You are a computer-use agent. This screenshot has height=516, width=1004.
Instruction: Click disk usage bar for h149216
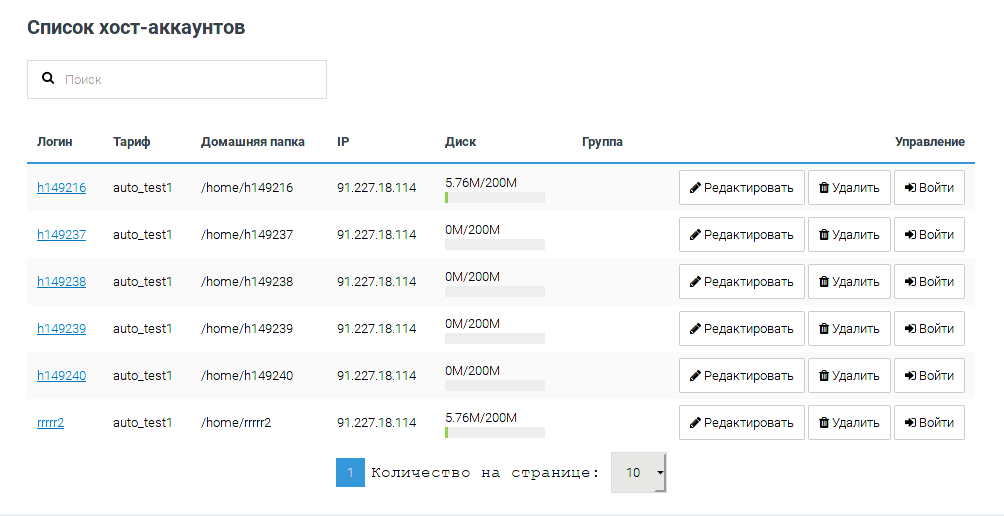point(494,198)
